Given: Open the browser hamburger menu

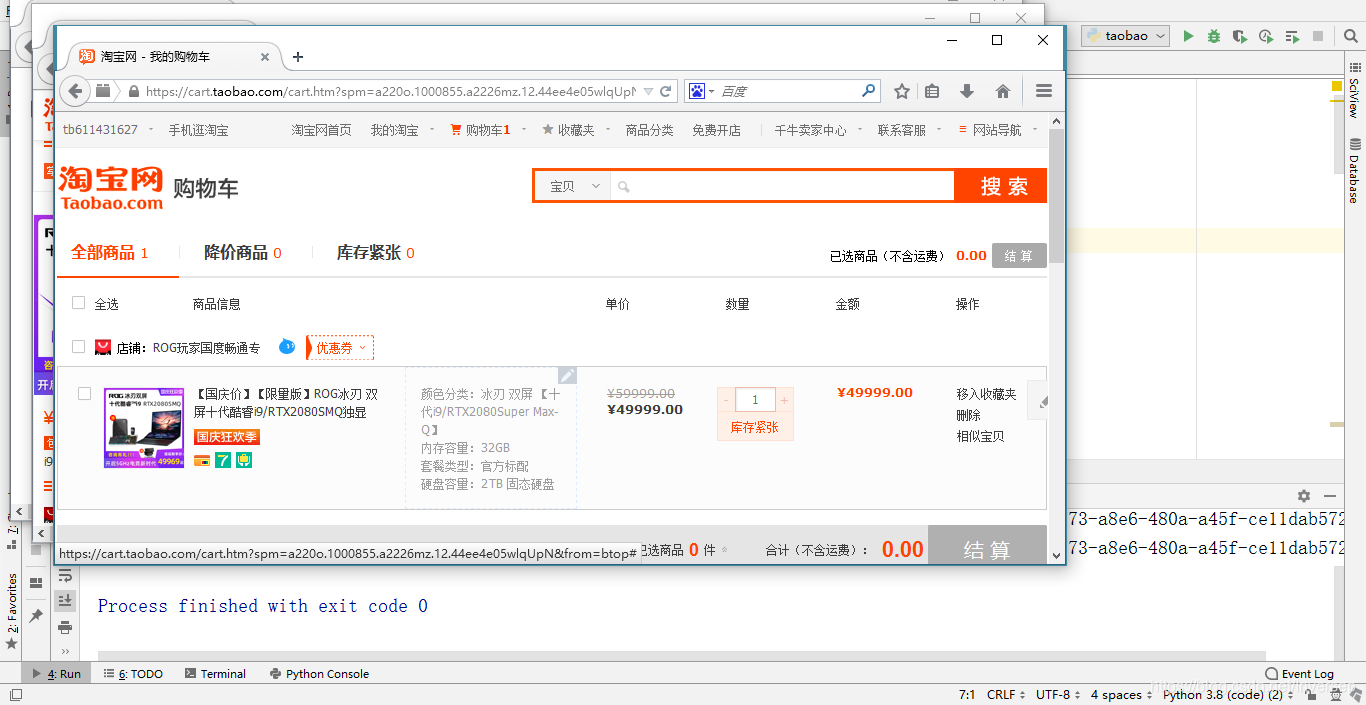Looking at the screenshot, I should coord(1044,91).
